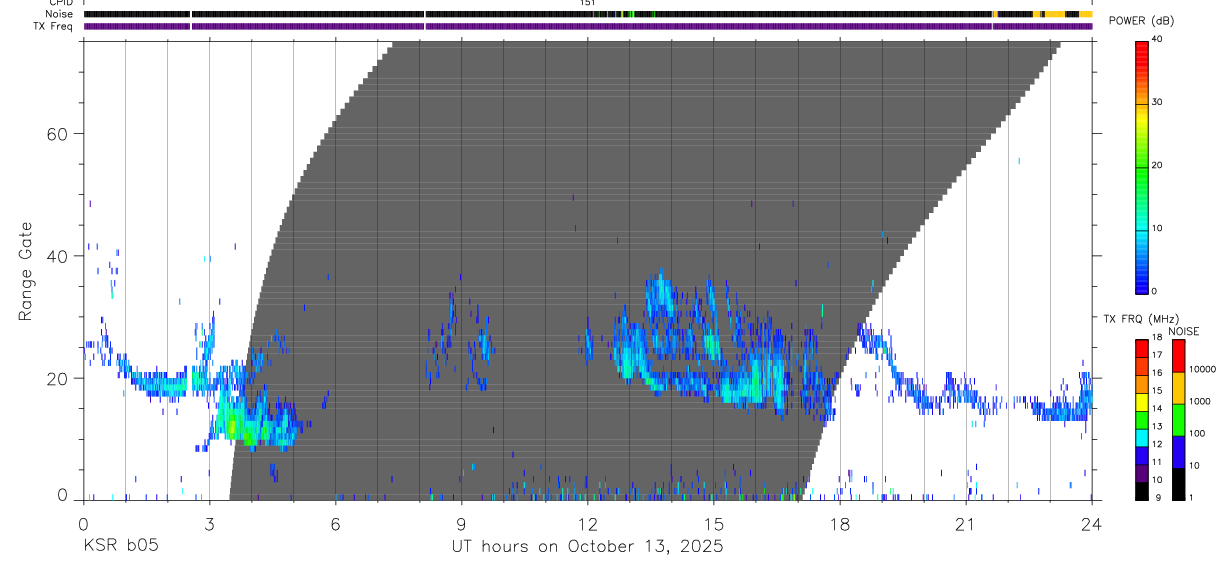Click the '60' tick on the Range Gate axis
The height and width of the screenshot is (567, 1228).
click(x=60, y=134)
